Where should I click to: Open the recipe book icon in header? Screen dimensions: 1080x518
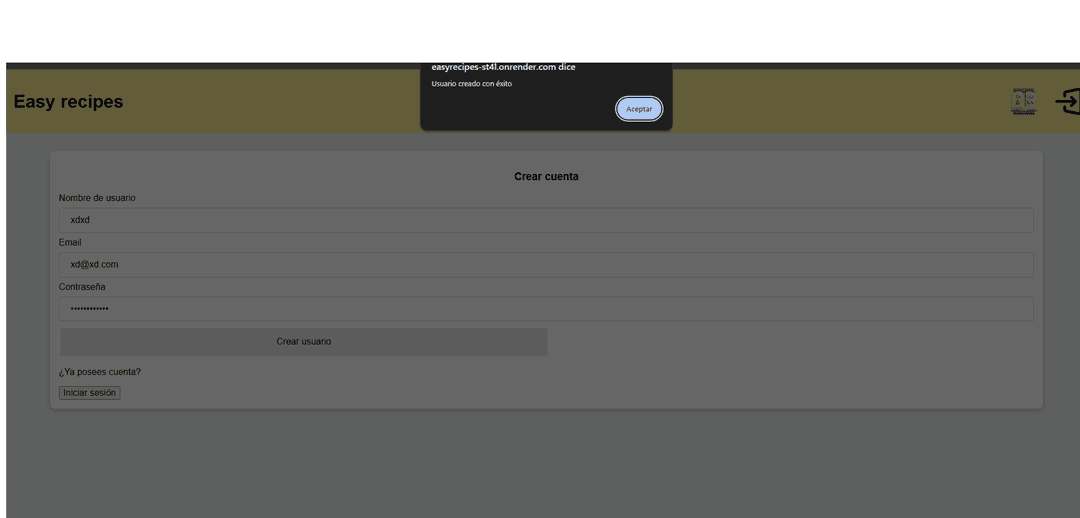(x=1023, y=101)
